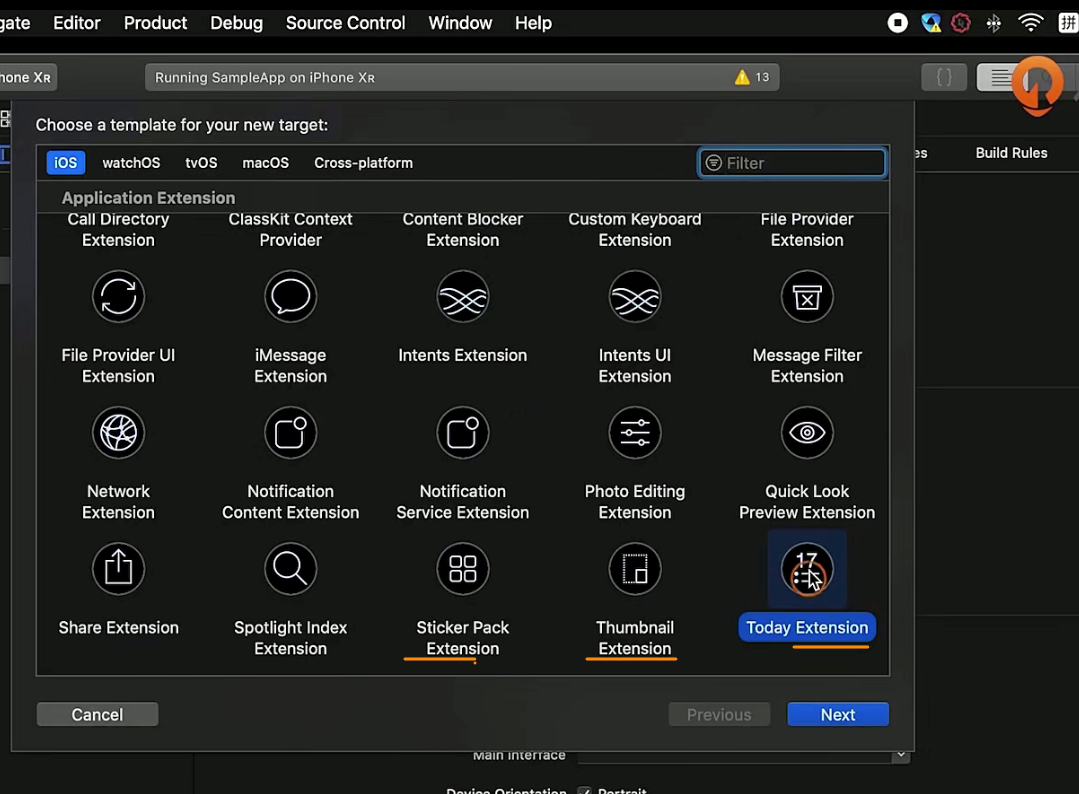Select the Network Extension globe icon
1079x794 pixels.
pos(118,433)
